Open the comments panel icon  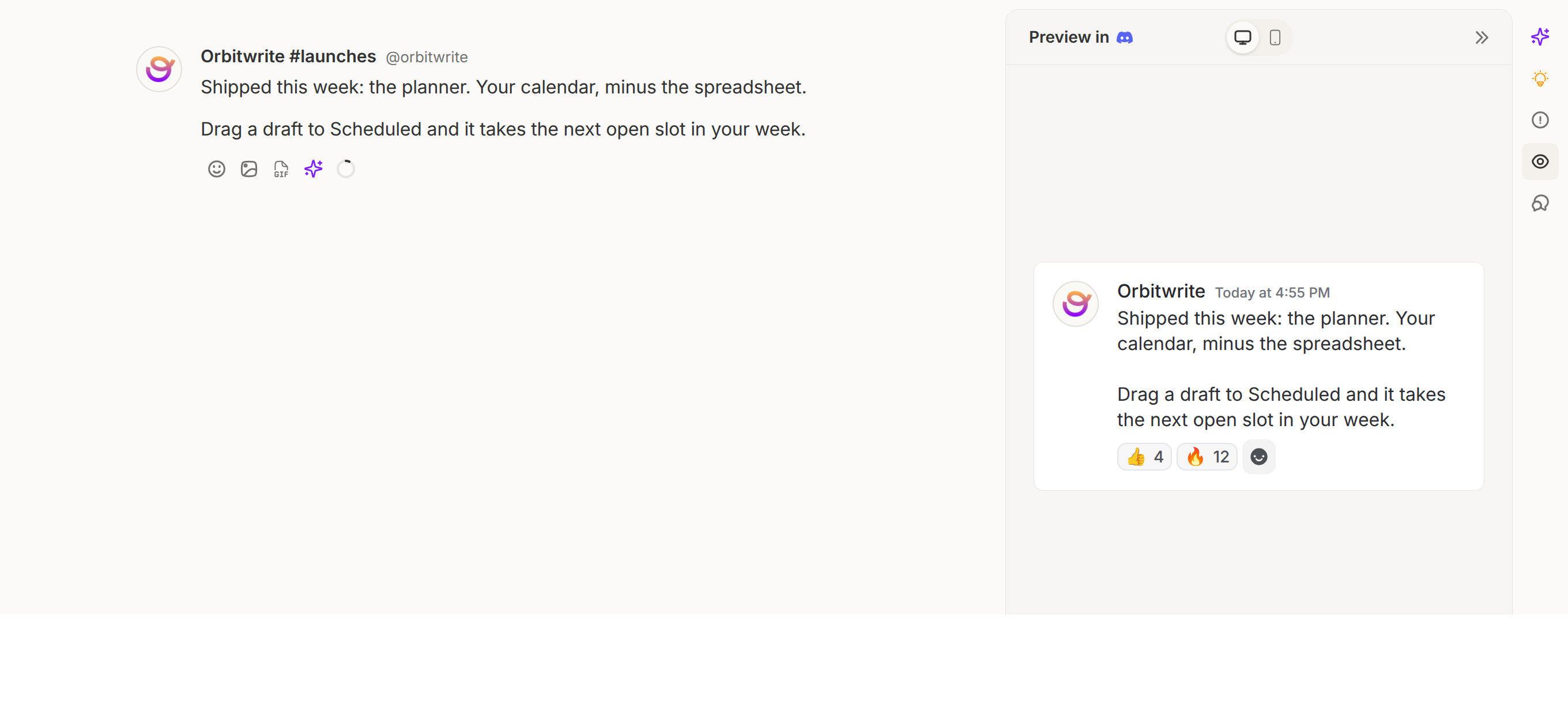[1540, 203]
